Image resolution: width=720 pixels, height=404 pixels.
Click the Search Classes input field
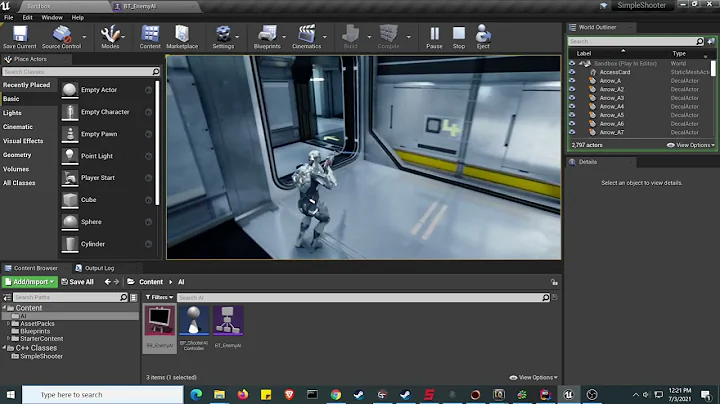point(81,72)
